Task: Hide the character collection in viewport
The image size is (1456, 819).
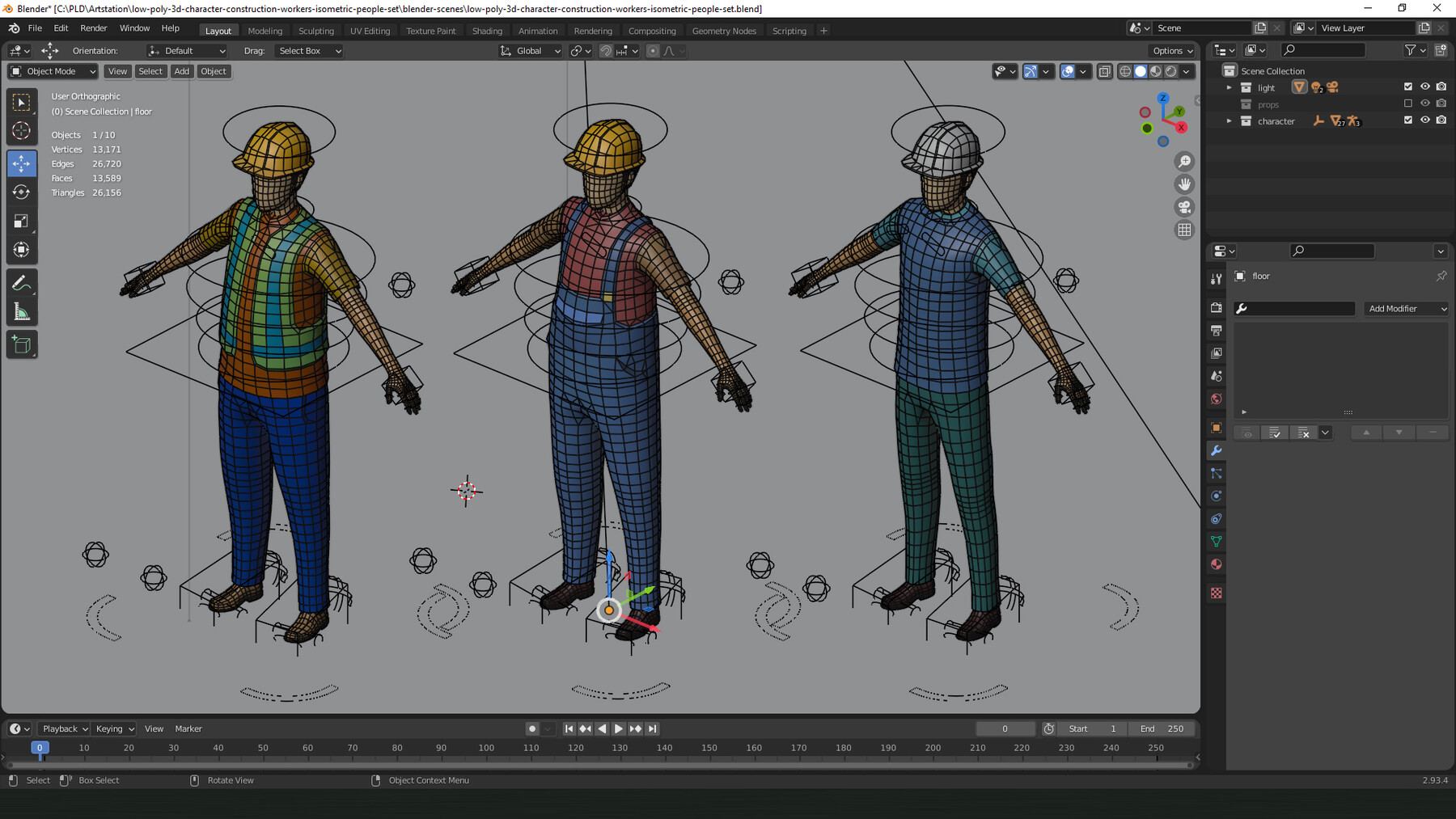Action: 1425,120
